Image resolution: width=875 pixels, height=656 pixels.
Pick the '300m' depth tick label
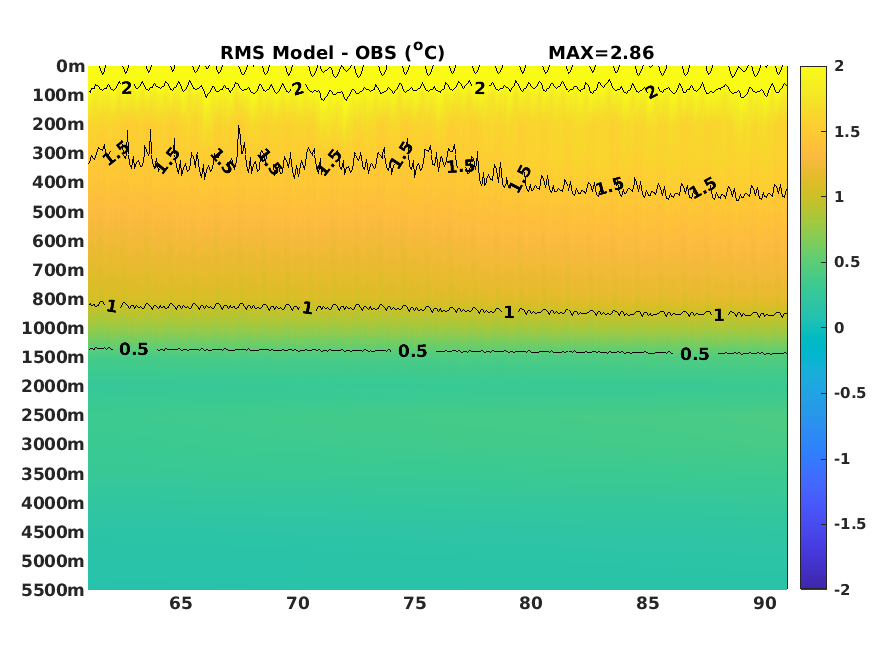coord(59,153)
